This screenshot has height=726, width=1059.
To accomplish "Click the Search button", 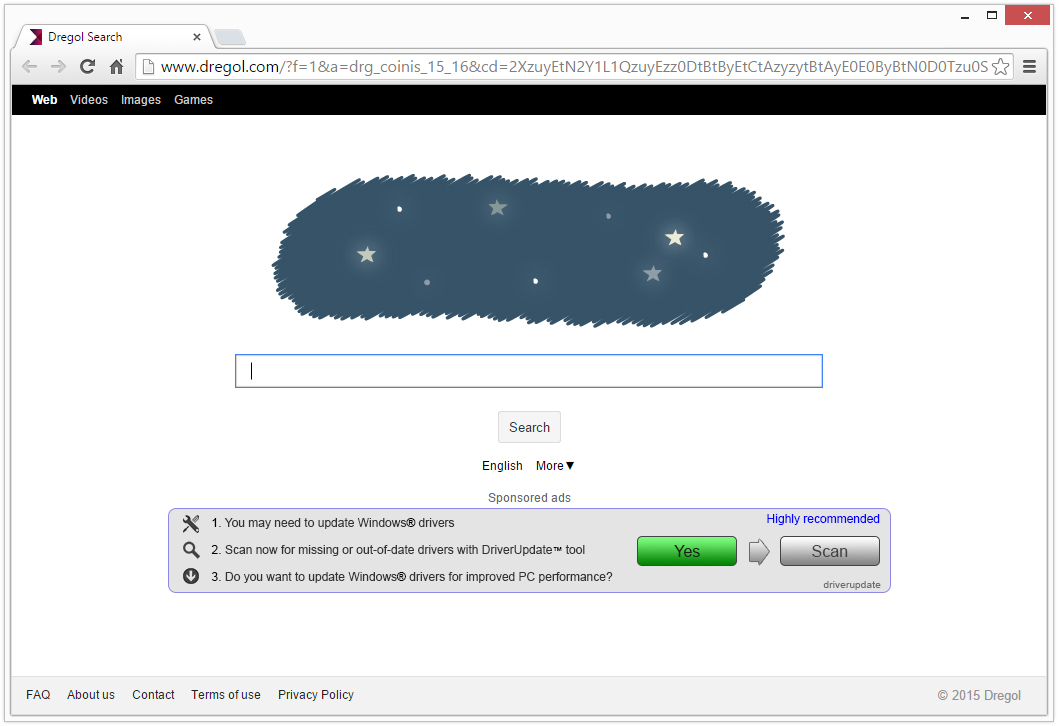I will click(530, 427).
